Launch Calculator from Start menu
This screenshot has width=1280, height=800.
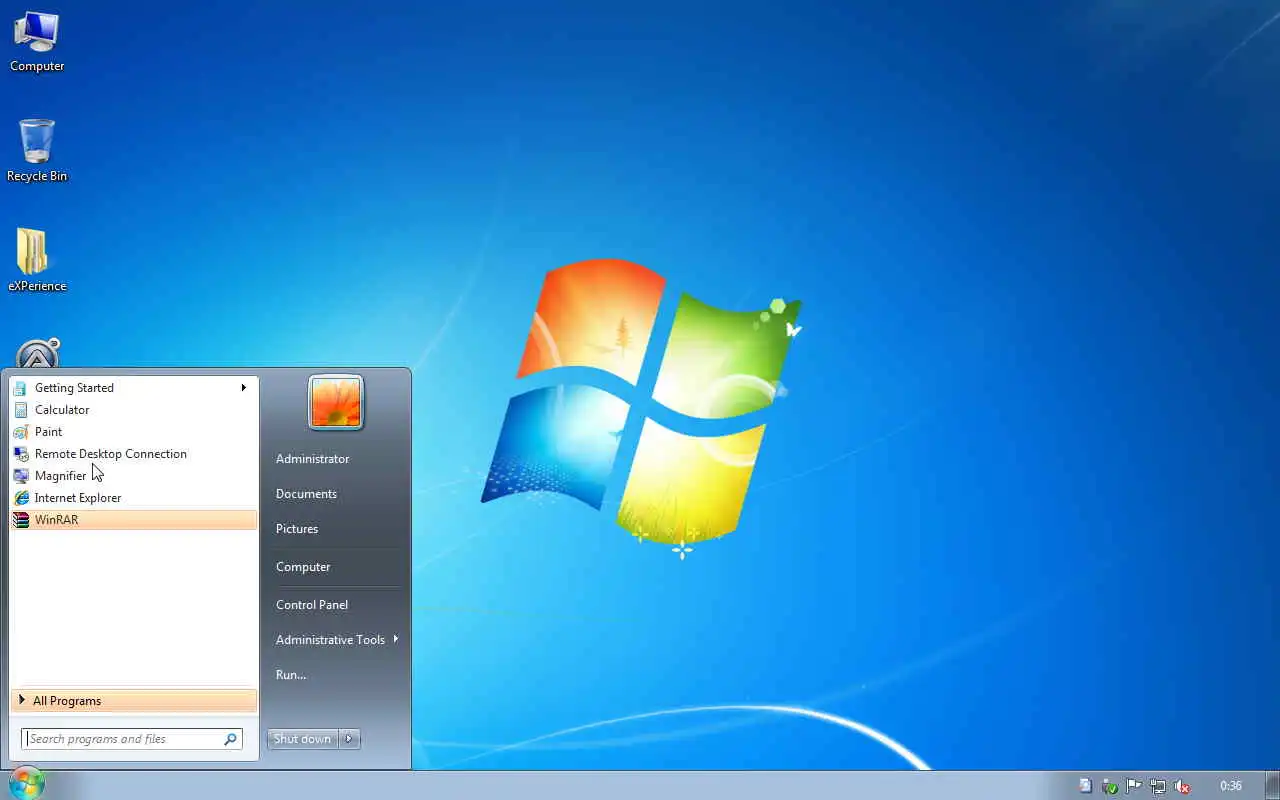[134, 410]
